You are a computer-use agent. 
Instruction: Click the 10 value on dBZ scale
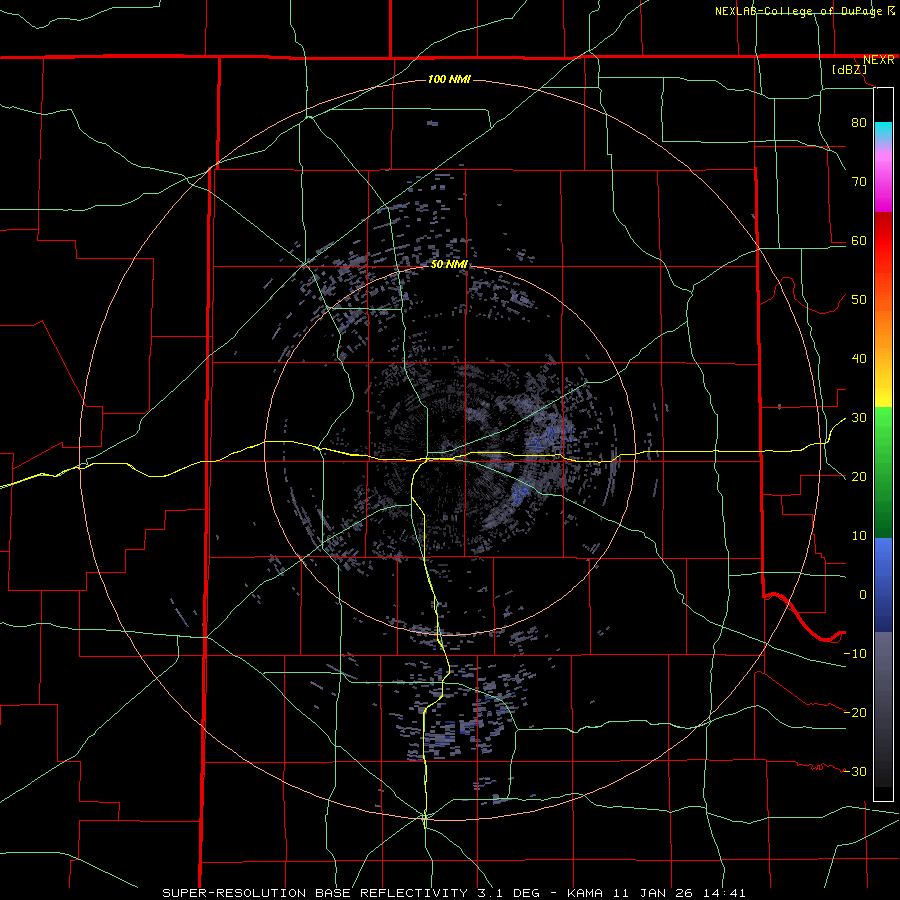tap(859, 536)
